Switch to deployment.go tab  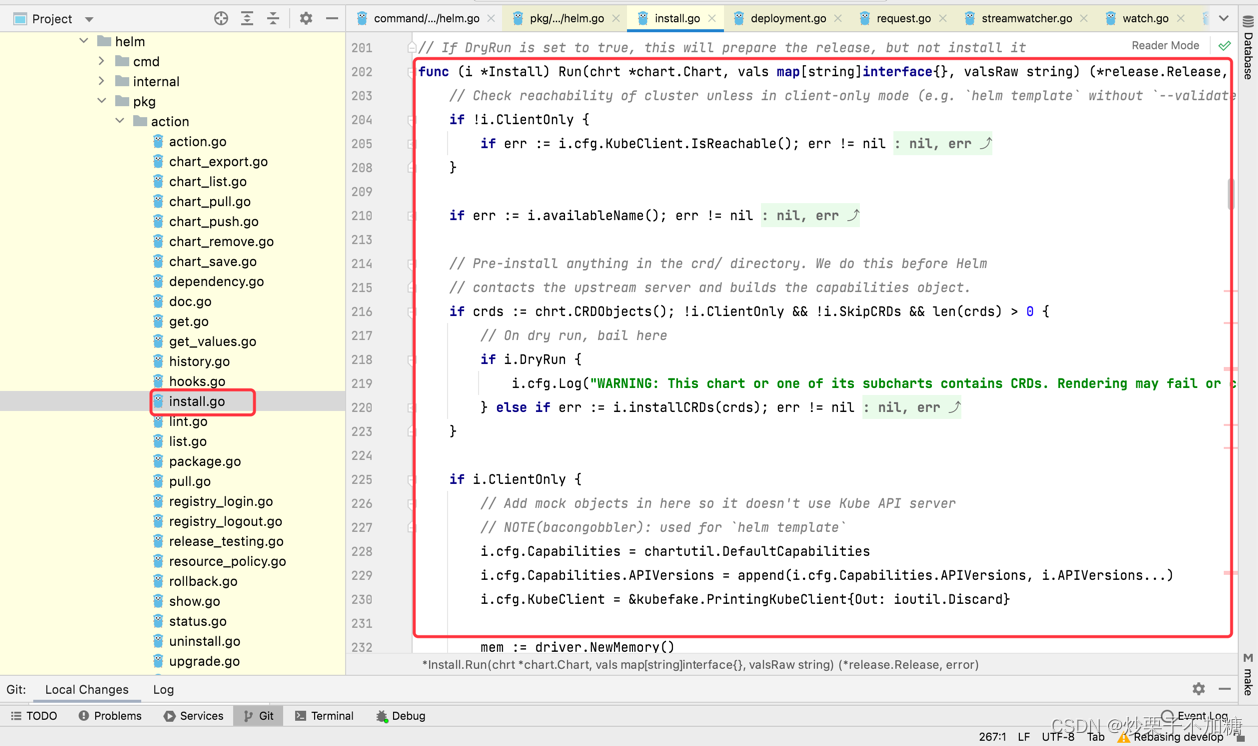tap(788, 18)
